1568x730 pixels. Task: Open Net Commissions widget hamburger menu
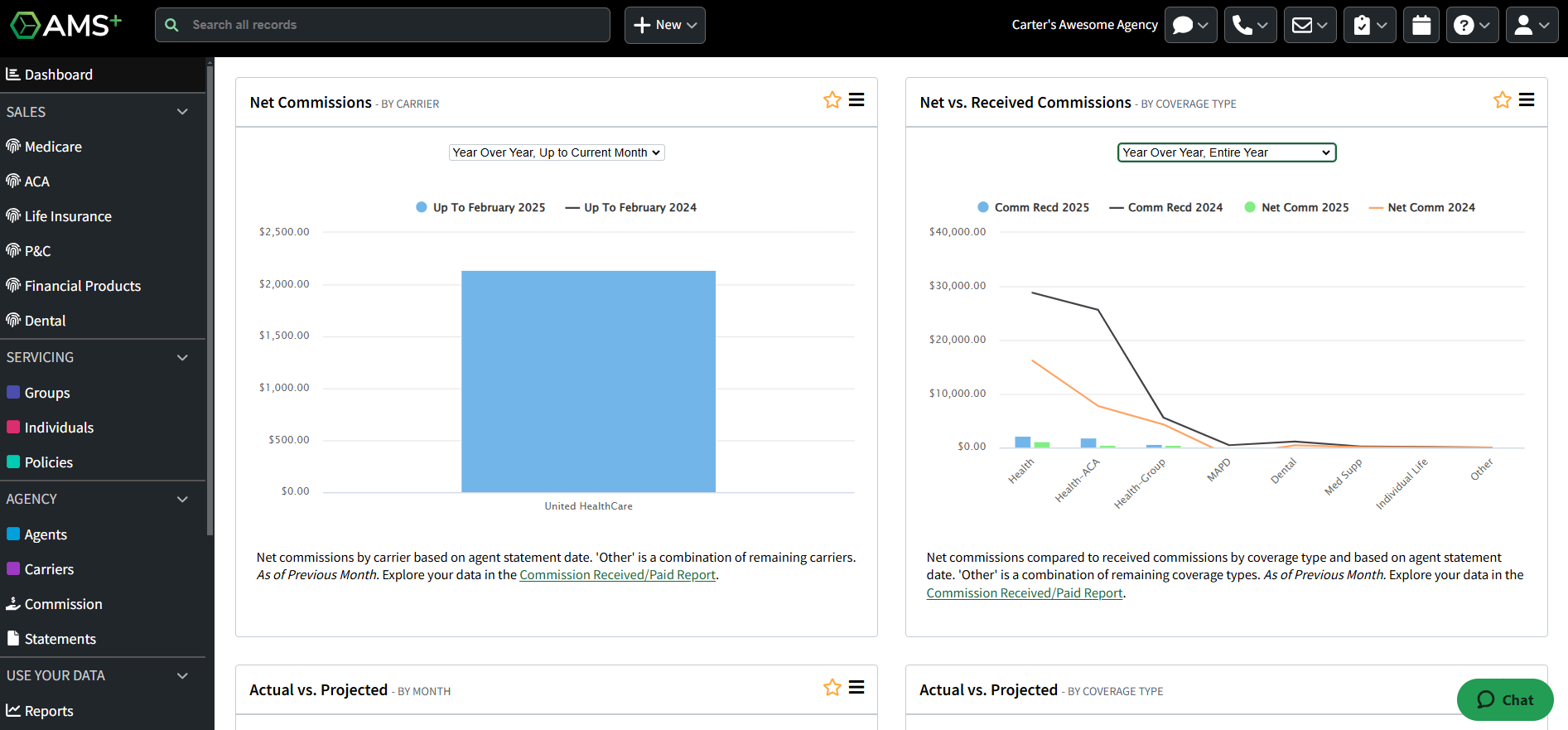(856, 100)
